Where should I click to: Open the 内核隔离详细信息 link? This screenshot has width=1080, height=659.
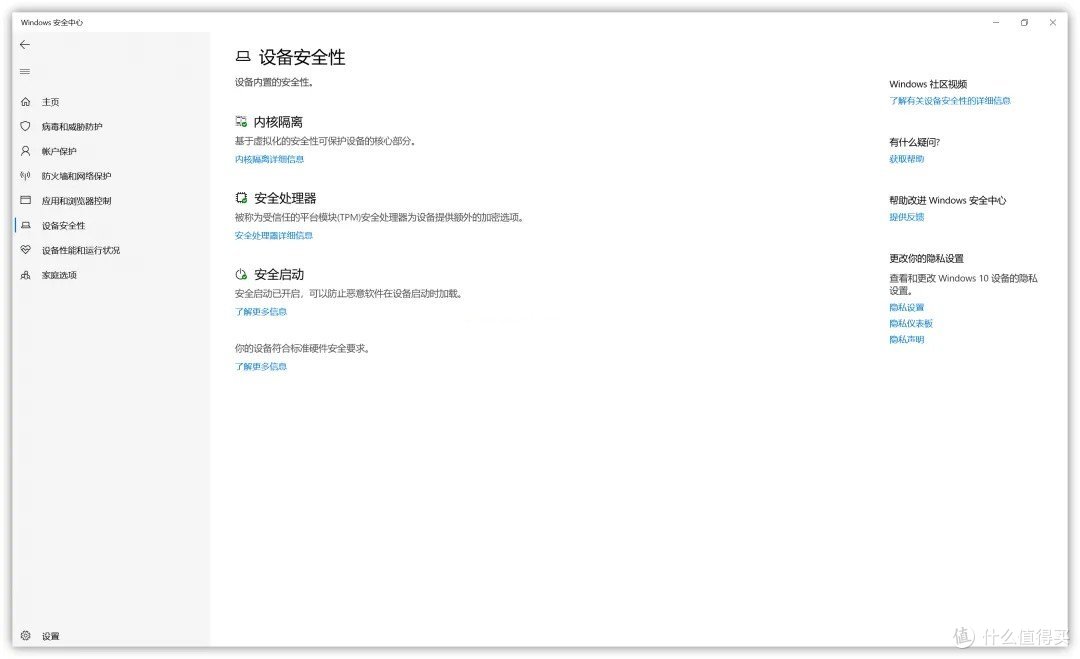pos(269,159)
